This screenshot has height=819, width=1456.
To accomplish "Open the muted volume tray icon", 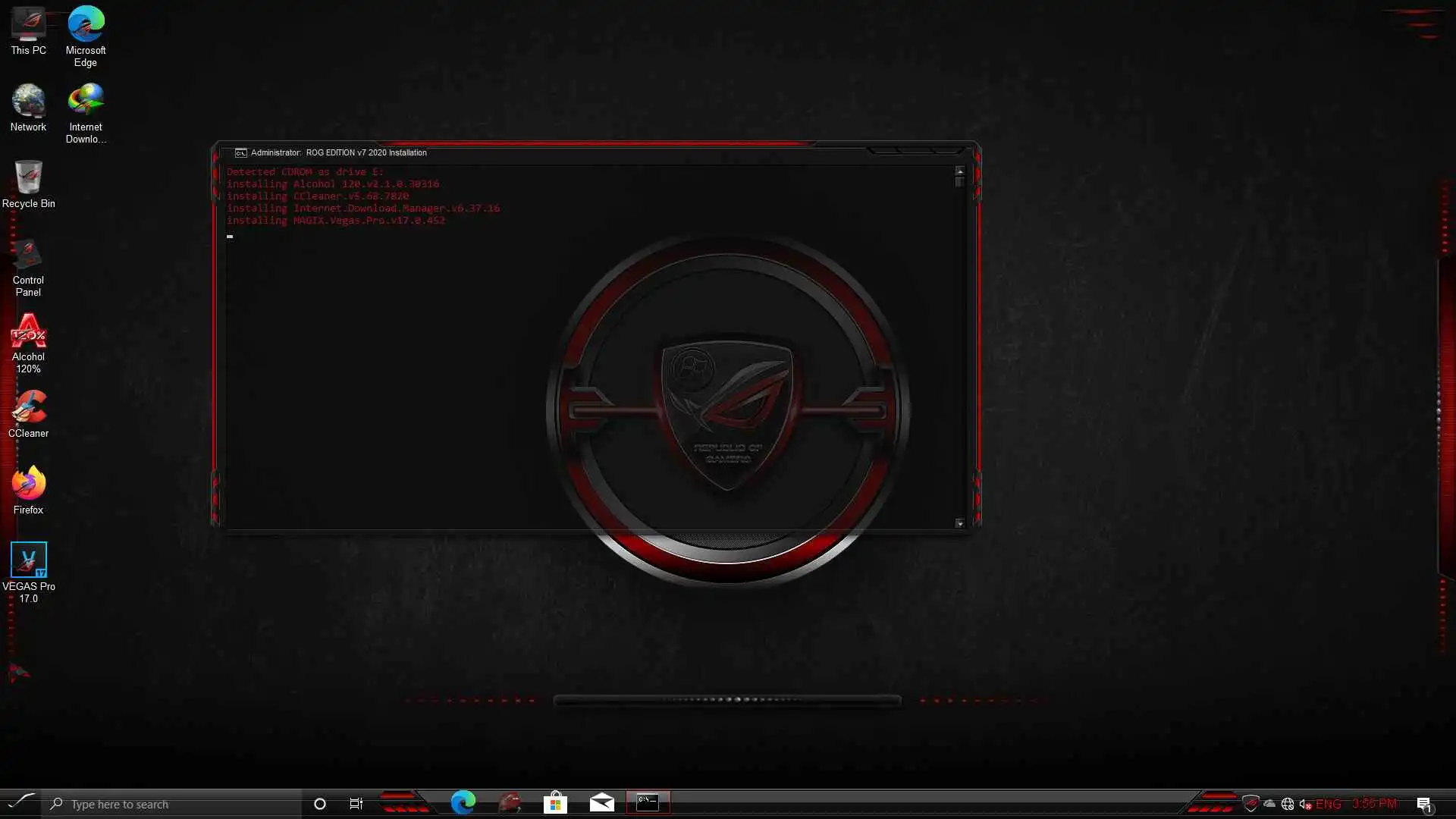I will point(1305,804).
